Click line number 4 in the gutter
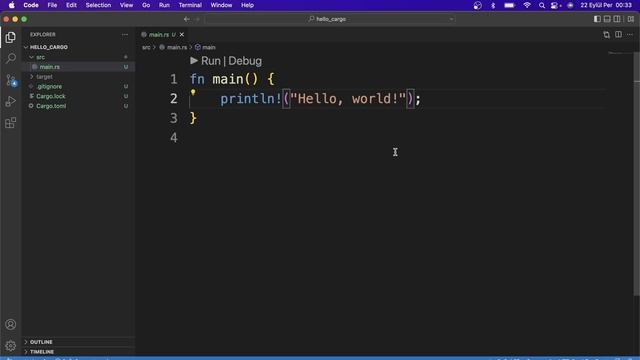 click(174, 138)
